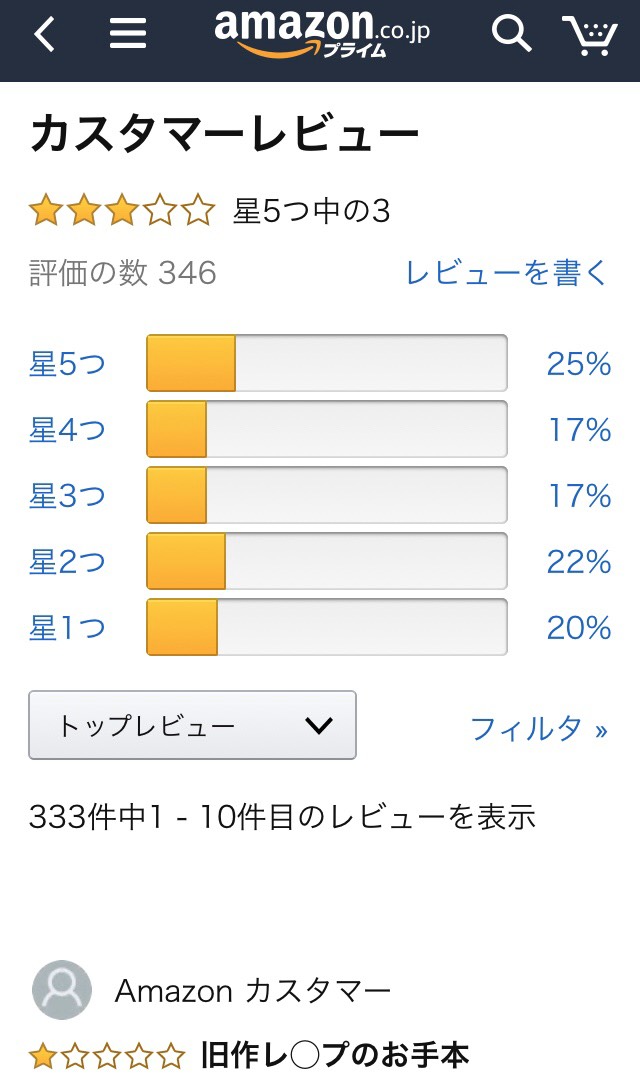Open review titled 旧作レ○プのお手本
The height and width of the screenshot is (1090, 640).
pyautogui.click(x=334, y=1055)
